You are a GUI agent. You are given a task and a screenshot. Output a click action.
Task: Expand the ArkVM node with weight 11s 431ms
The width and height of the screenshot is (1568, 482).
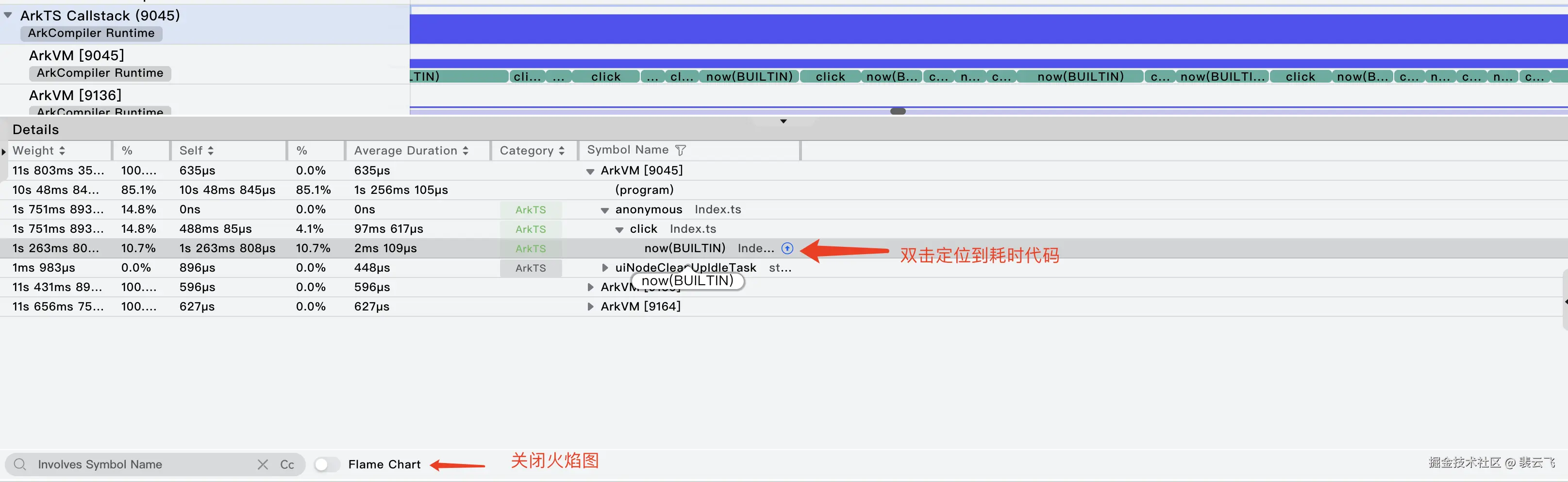coord(590,287)
